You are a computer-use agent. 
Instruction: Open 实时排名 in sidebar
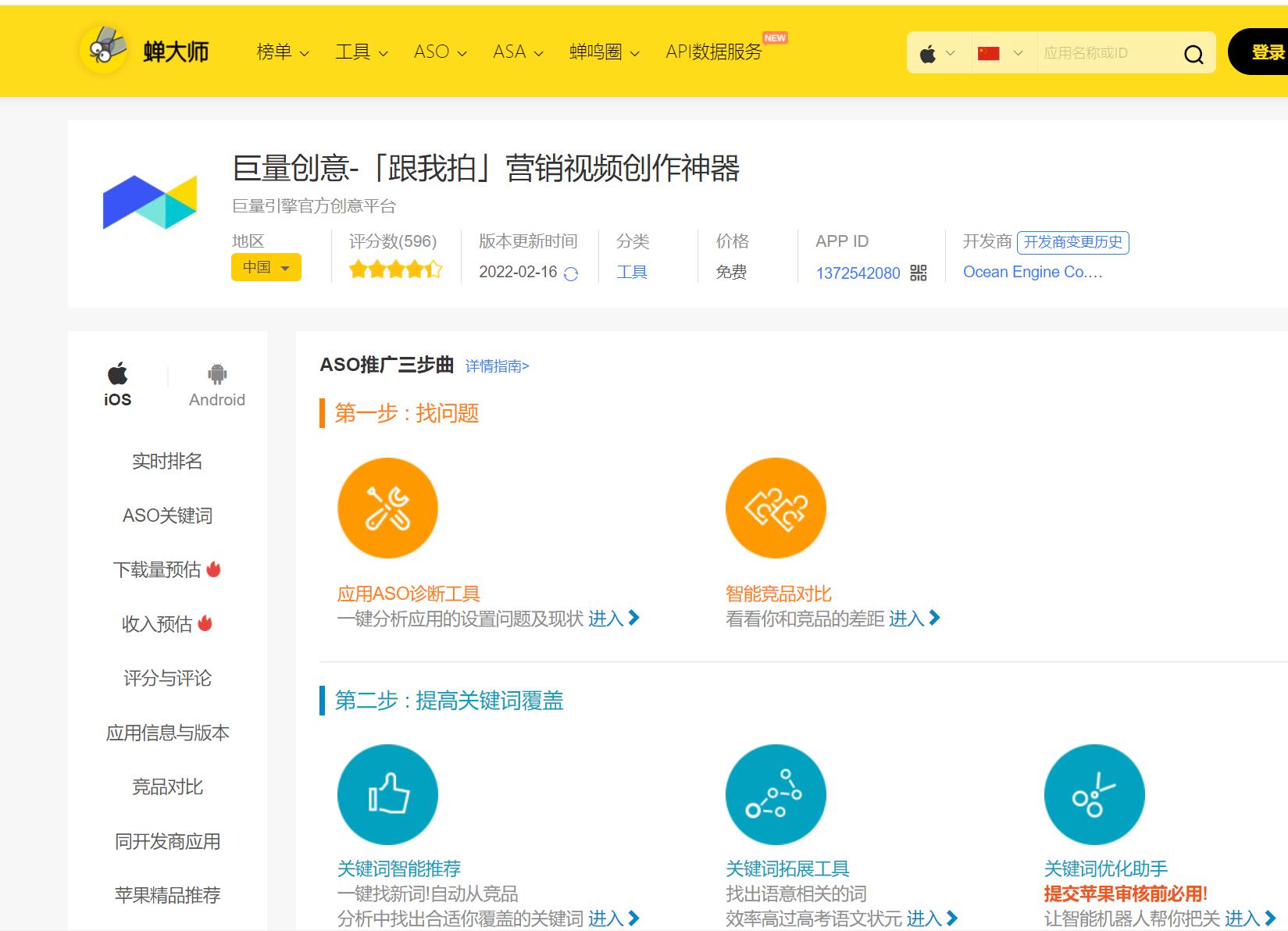click(167, 461)
